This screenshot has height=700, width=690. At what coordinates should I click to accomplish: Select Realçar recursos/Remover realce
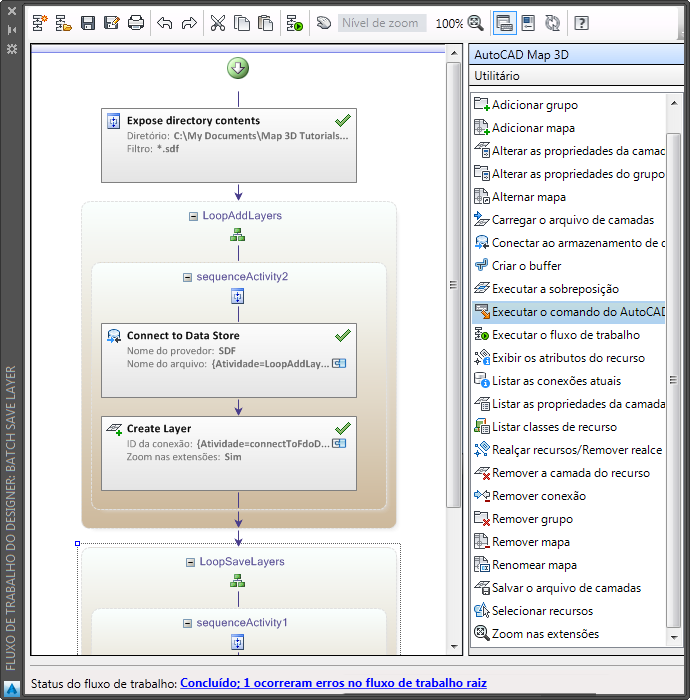tap(569, 450)
